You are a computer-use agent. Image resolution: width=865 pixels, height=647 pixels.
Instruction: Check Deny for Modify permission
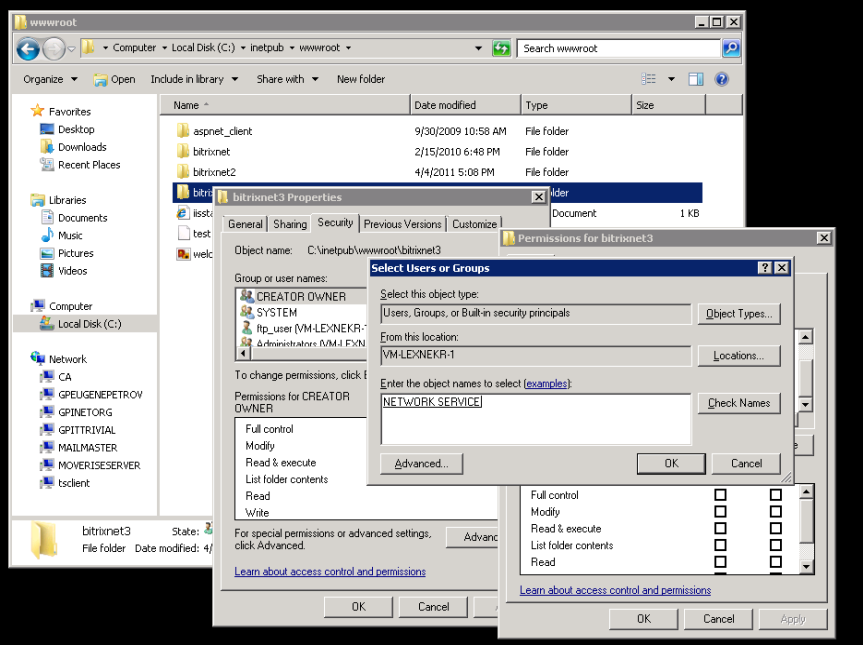pos(776,511)
